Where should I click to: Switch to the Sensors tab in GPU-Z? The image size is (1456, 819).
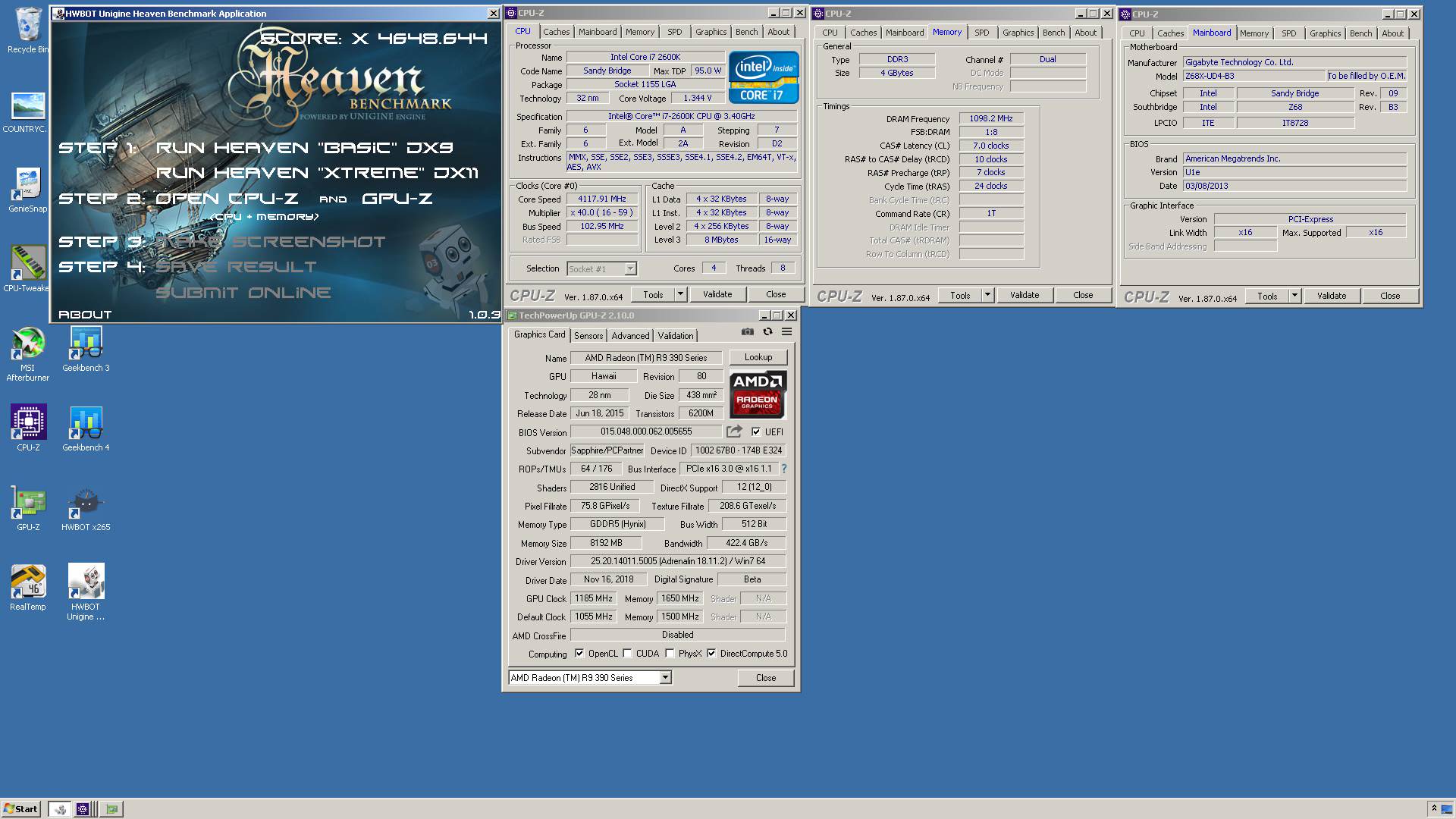[x=588, y=336]
